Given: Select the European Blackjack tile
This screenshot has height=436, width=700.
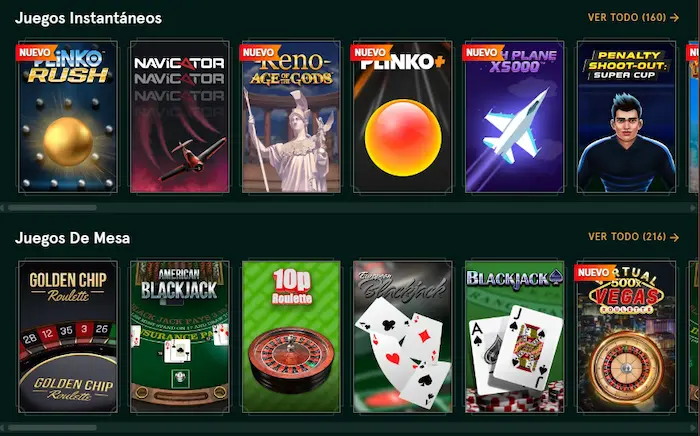Looking at the screenshot, I should tap(403, 337).
